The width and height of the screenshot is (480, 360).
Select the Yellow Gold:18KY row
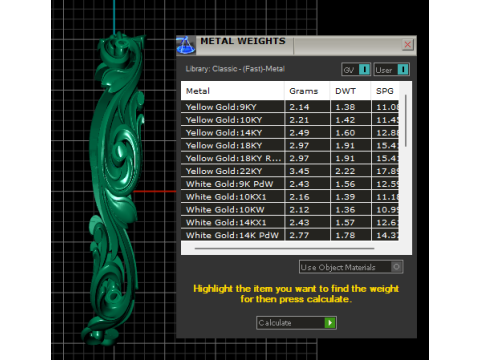(290, 145)
